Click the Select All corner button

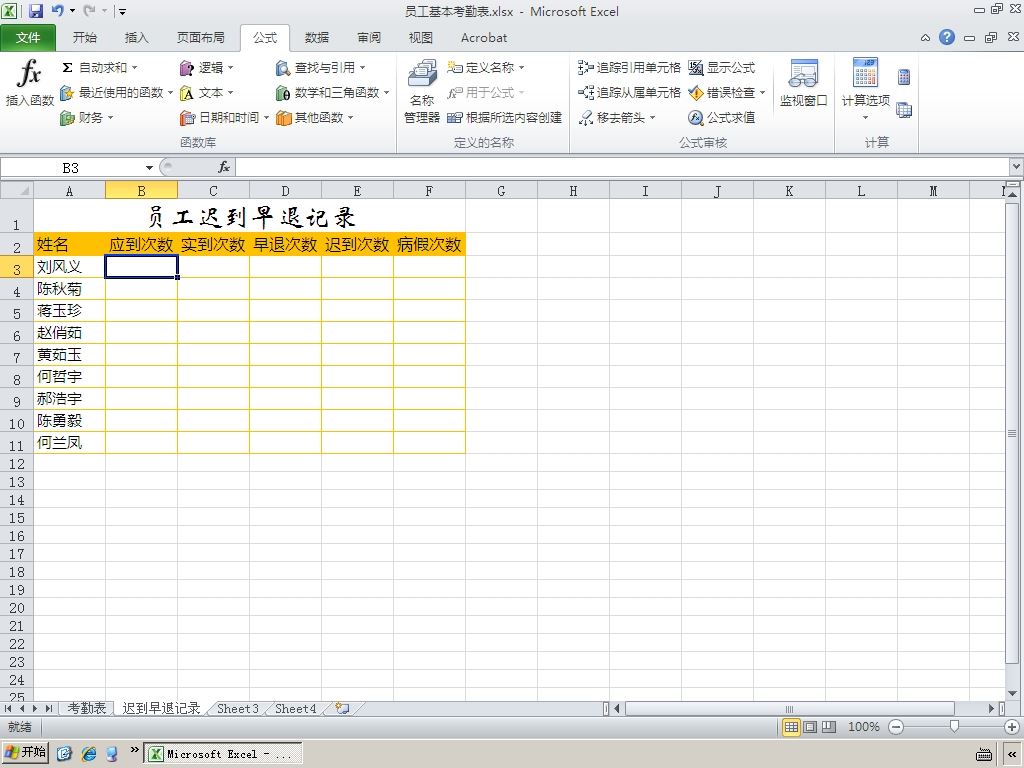(x=16, y=191)
